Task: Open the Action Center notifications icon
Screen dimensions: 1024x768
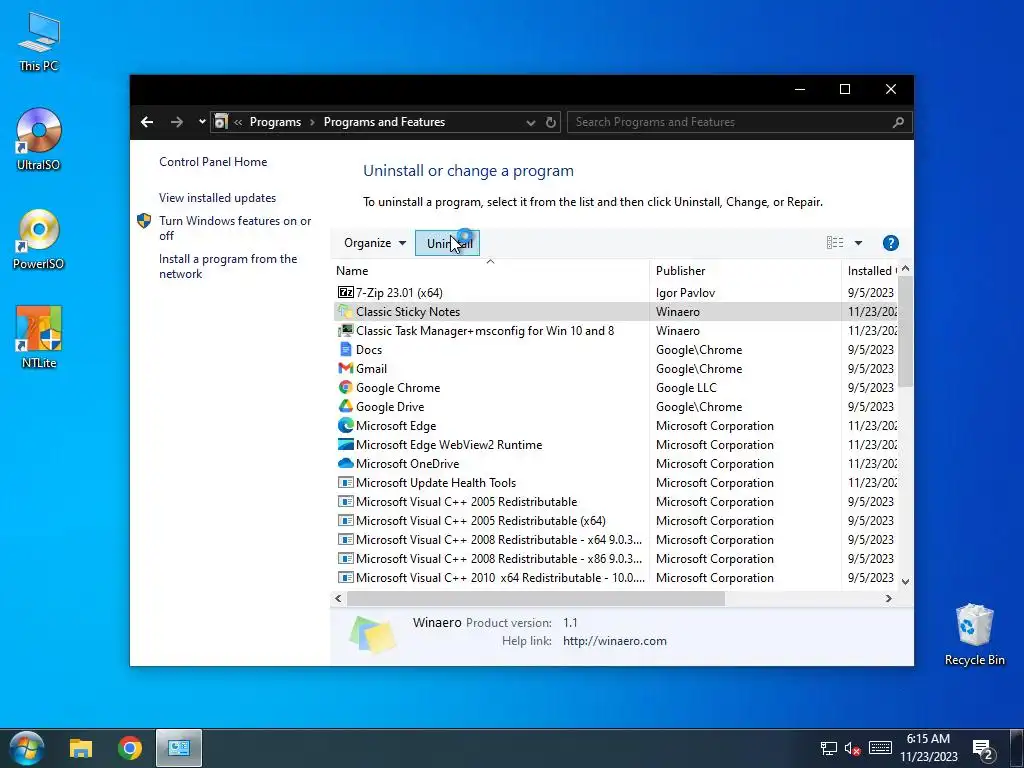Action: (x=983, y=749)
